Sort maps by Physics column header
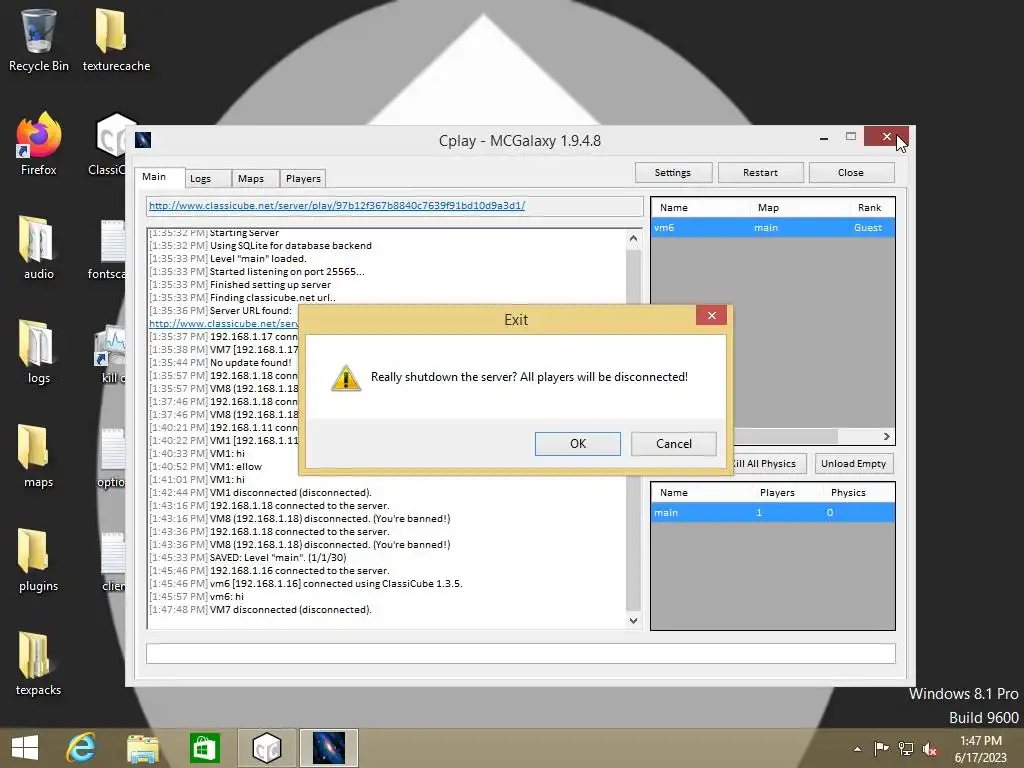1024x768 pixels. (848, 492)
